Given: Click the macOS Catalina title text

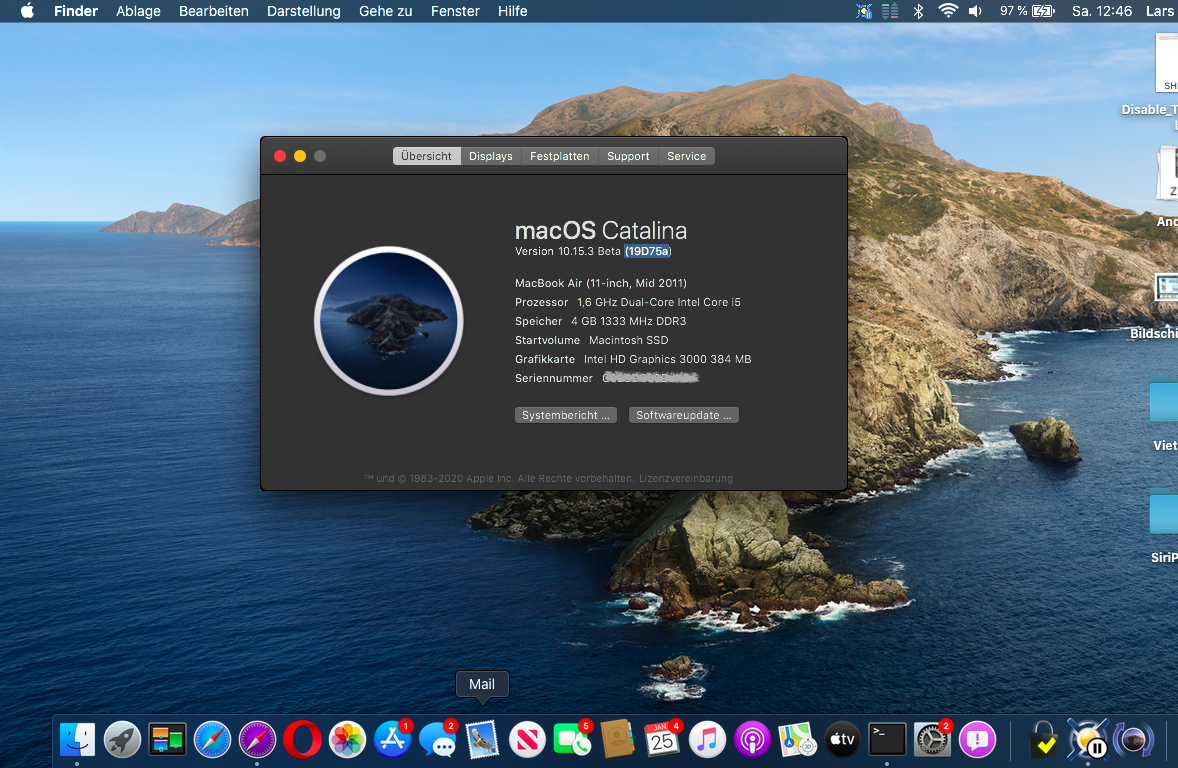Looking at the screenshot, I should coord(601,231).
